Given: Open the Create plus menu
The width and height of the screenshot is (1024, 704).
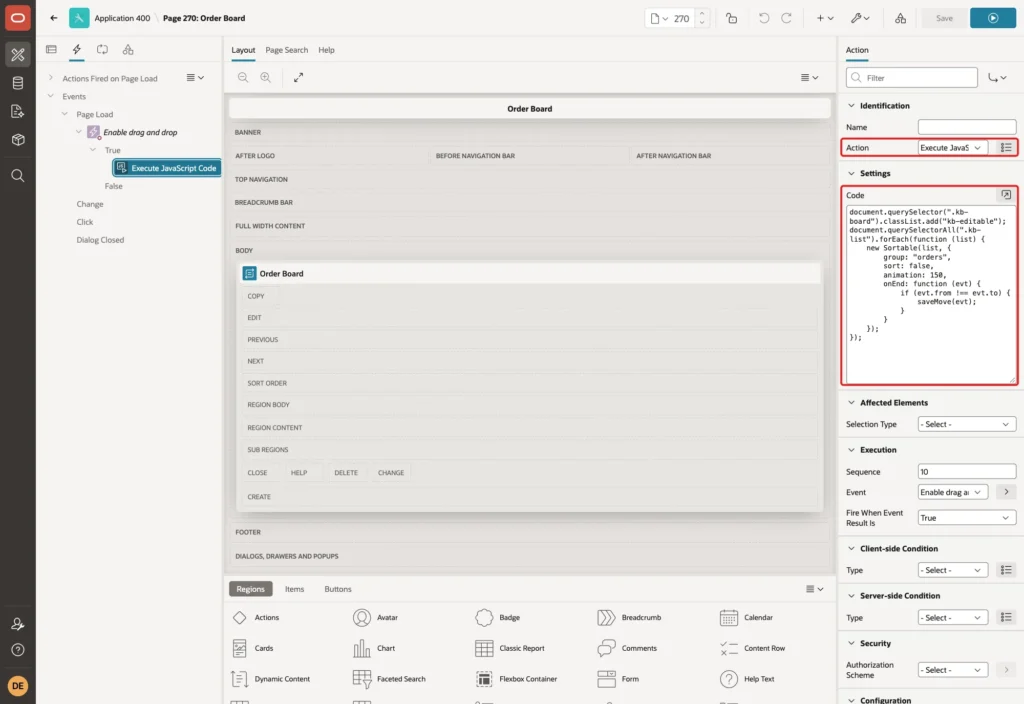Looking at the screenshot, I should point(825,18).
